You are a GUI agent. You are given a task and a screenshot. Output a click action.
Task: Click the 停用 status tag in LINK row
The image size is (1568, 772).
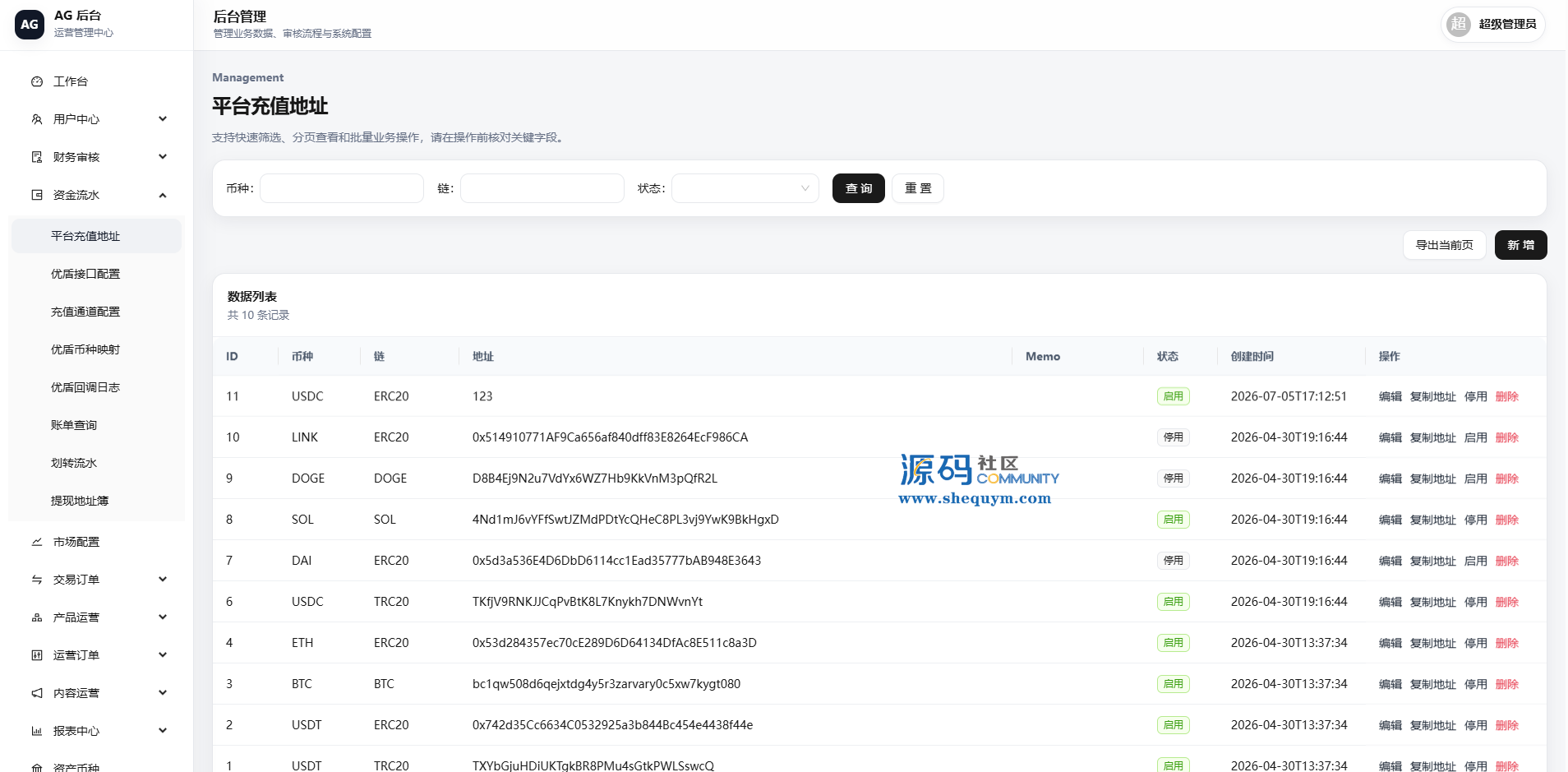[x=1174, y=437]
